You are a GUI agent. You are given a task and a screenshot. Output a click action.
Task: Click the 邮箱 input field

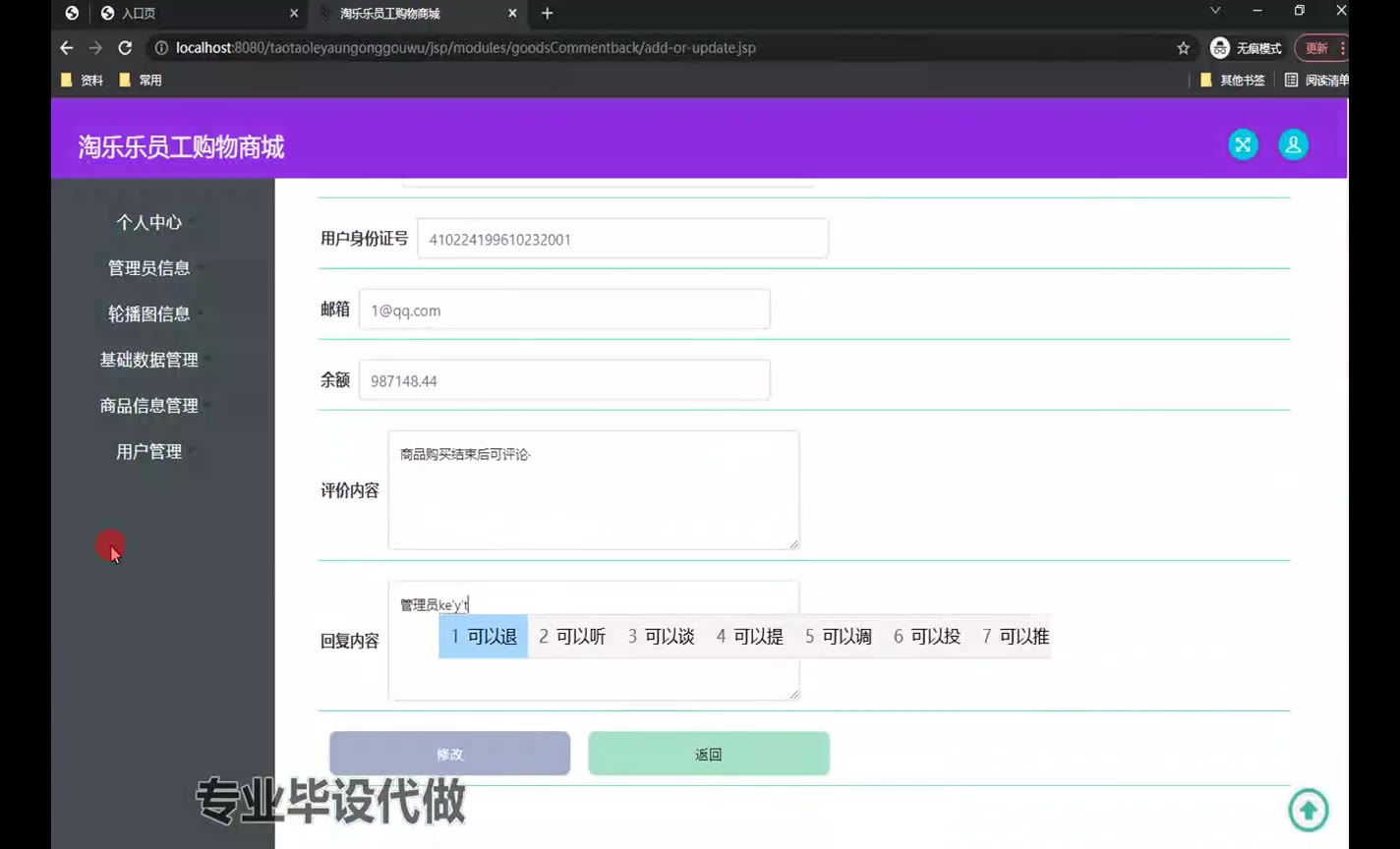[x=564, y=310]
